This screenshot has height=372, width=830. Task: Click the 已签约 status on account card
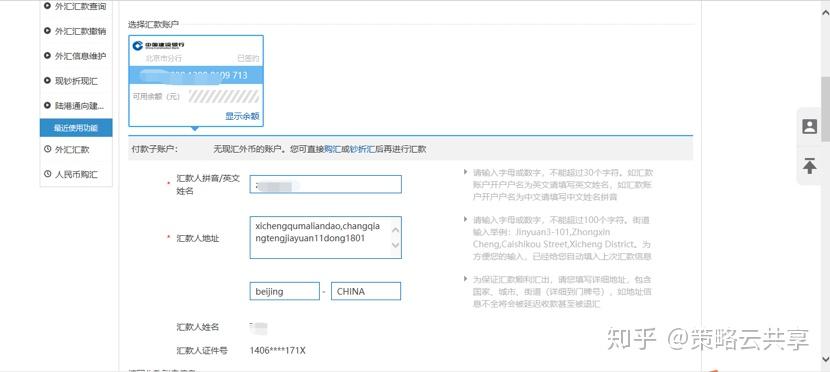click(248, 58)
